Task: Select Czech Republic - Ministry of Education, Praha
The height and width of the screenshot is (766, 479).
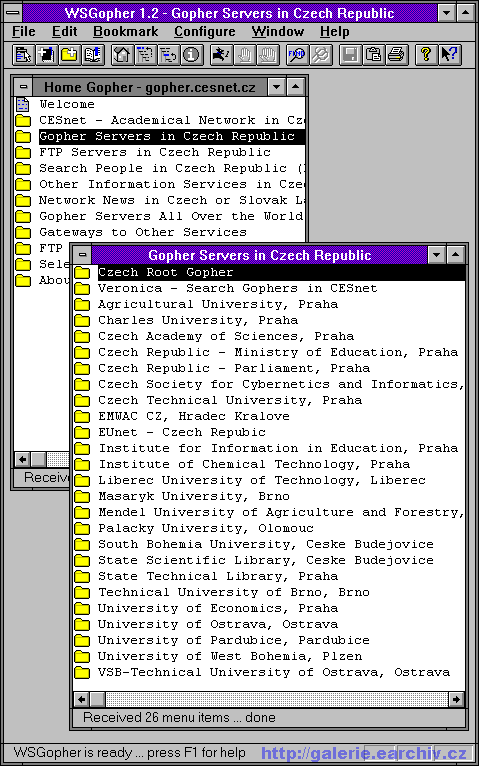Action: click(278, 352)
